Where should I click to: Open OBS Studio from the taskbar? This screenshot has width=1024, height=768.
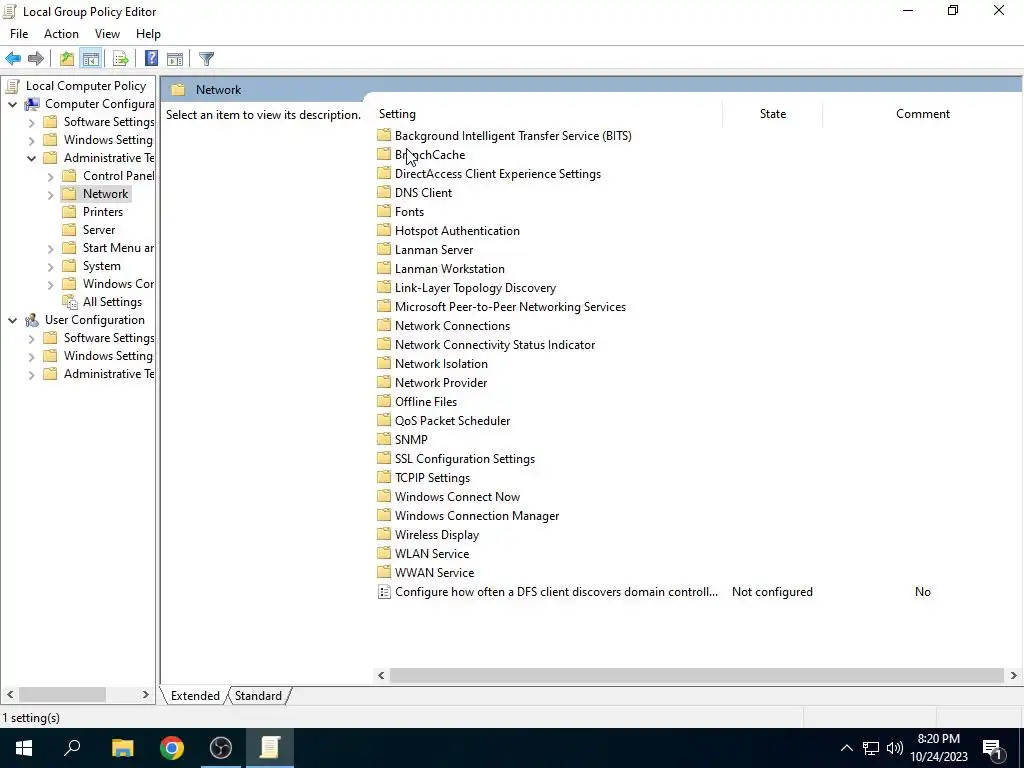221,748
